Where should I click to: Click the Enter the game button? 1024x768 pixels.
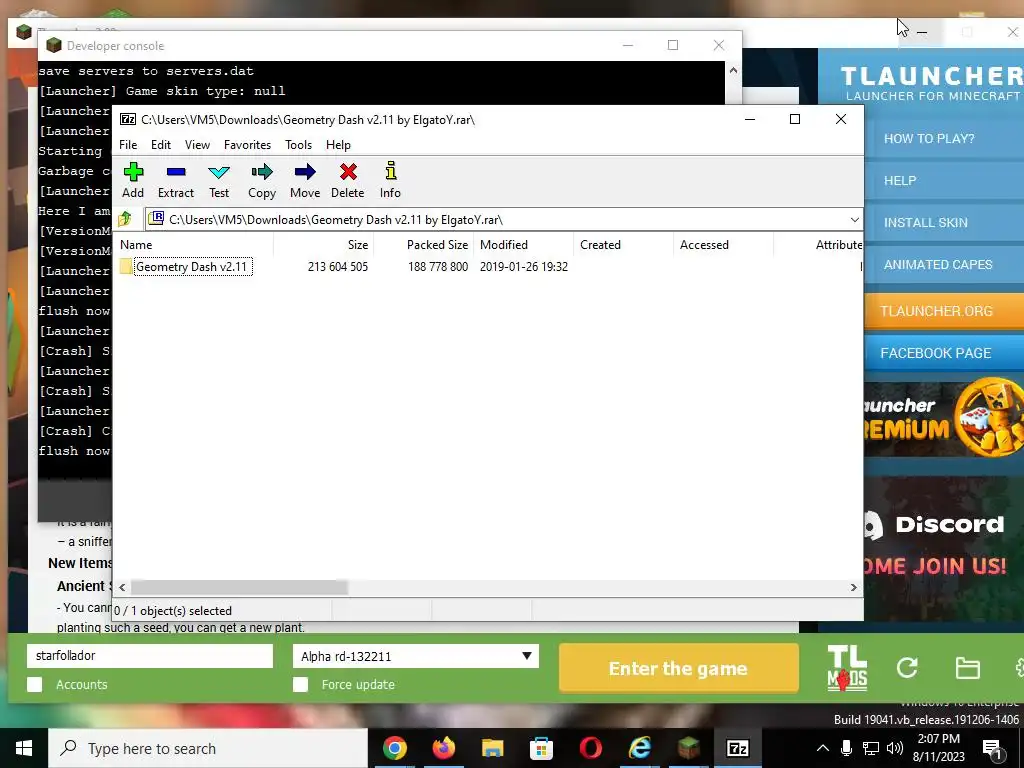[679, 668]
